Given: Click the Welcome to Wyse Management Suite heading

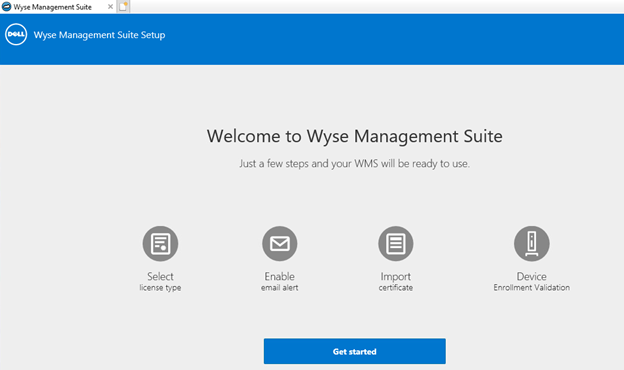Looking at the screenshot, I should point(355,136).
